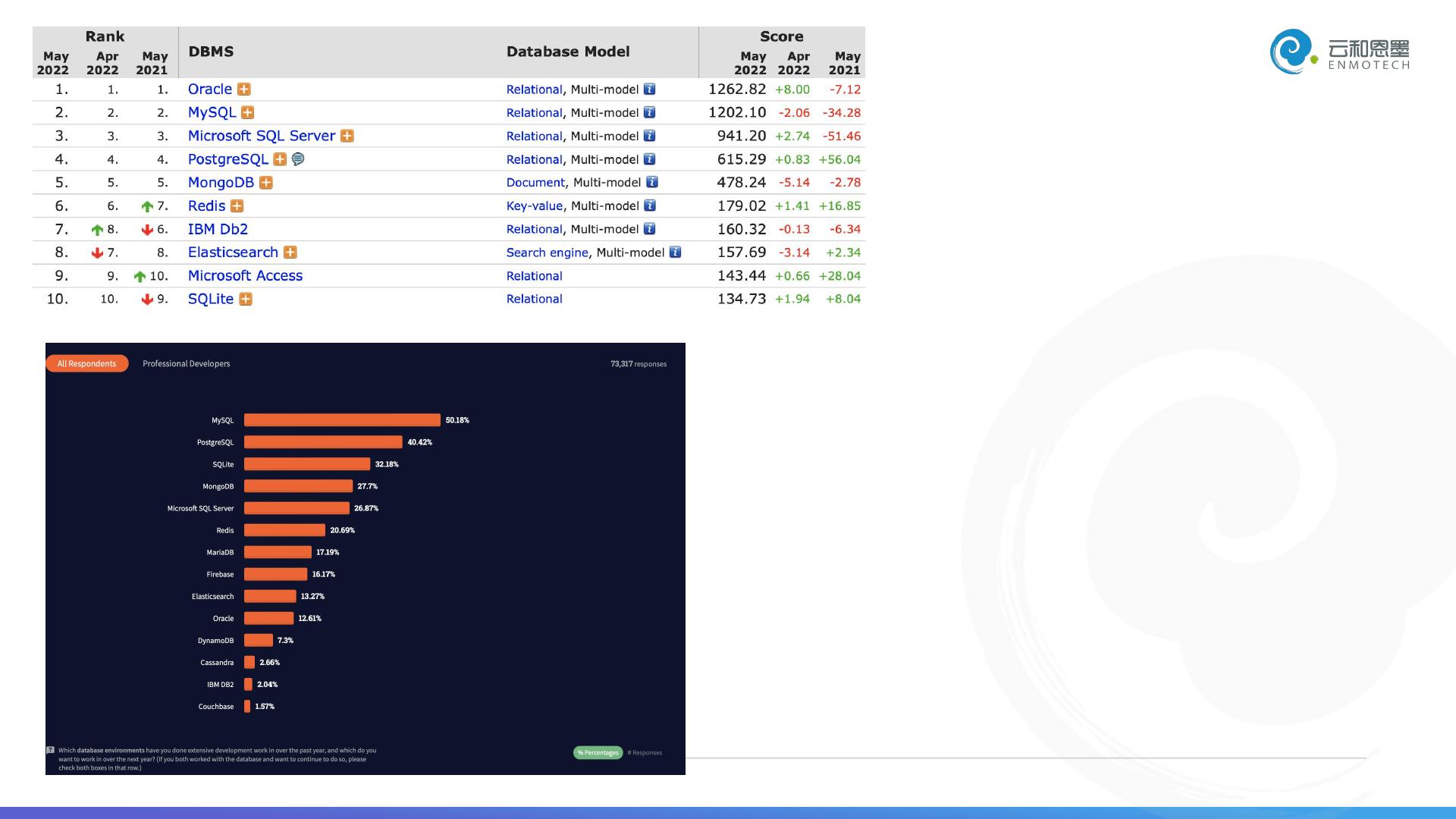Click the Document database model link
This screenshot has width=1456, height=819.
coord(535,183)
